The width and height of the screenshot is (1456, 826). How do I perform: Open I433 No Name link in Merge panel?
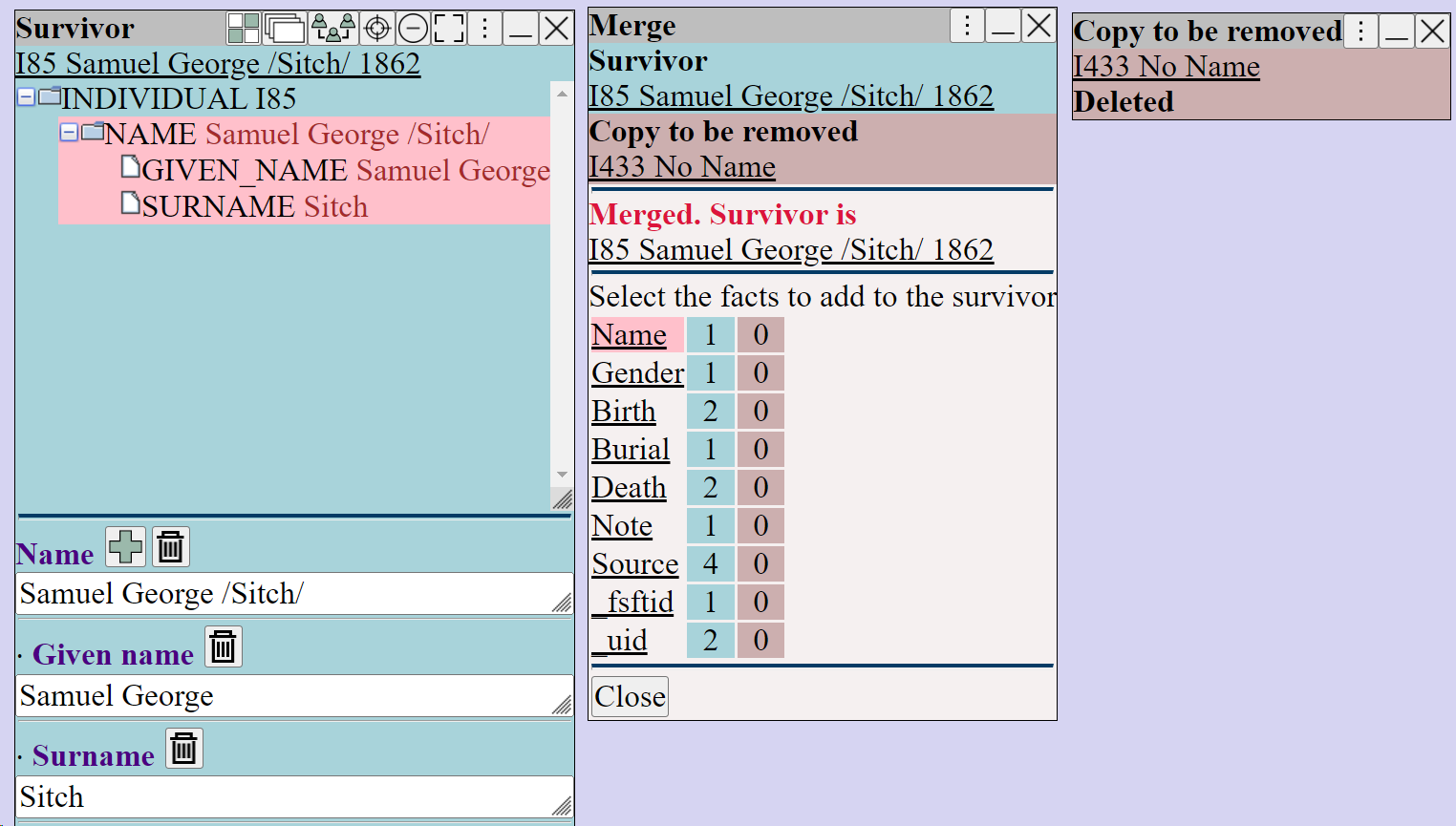pos(682,166)
